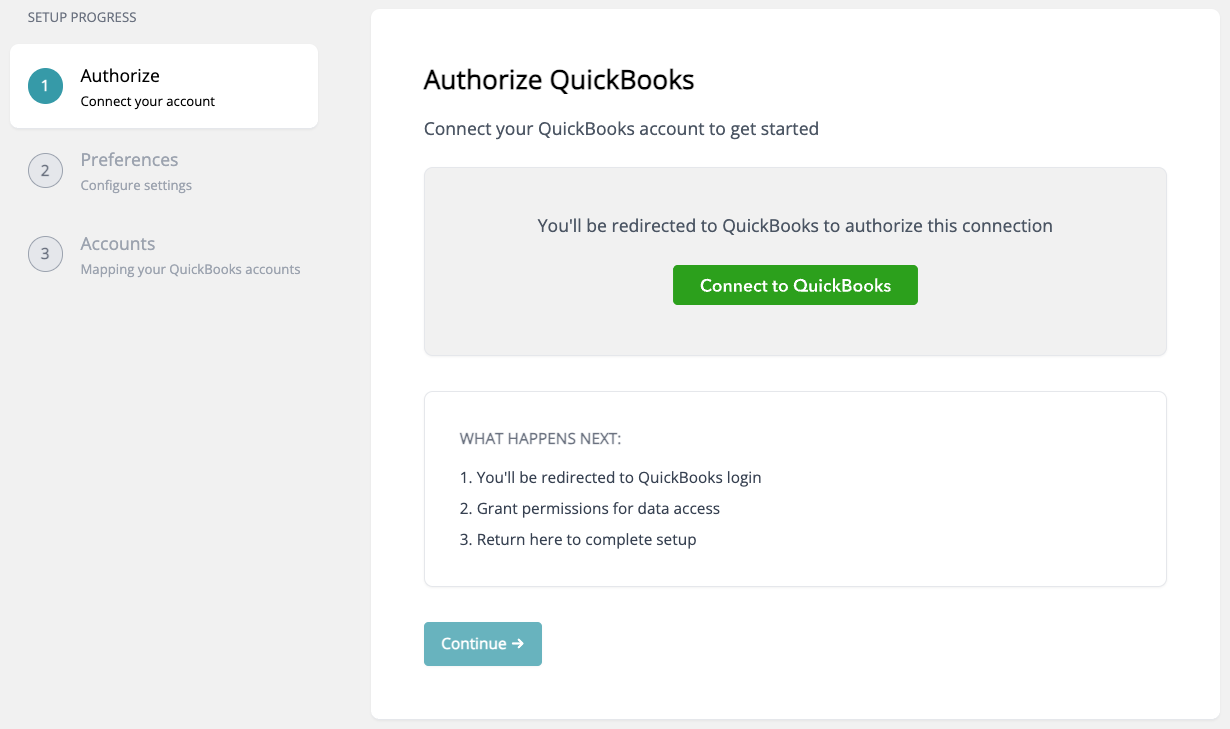Click 'Connect your QuickBooks account to get started'

(621, 129)
